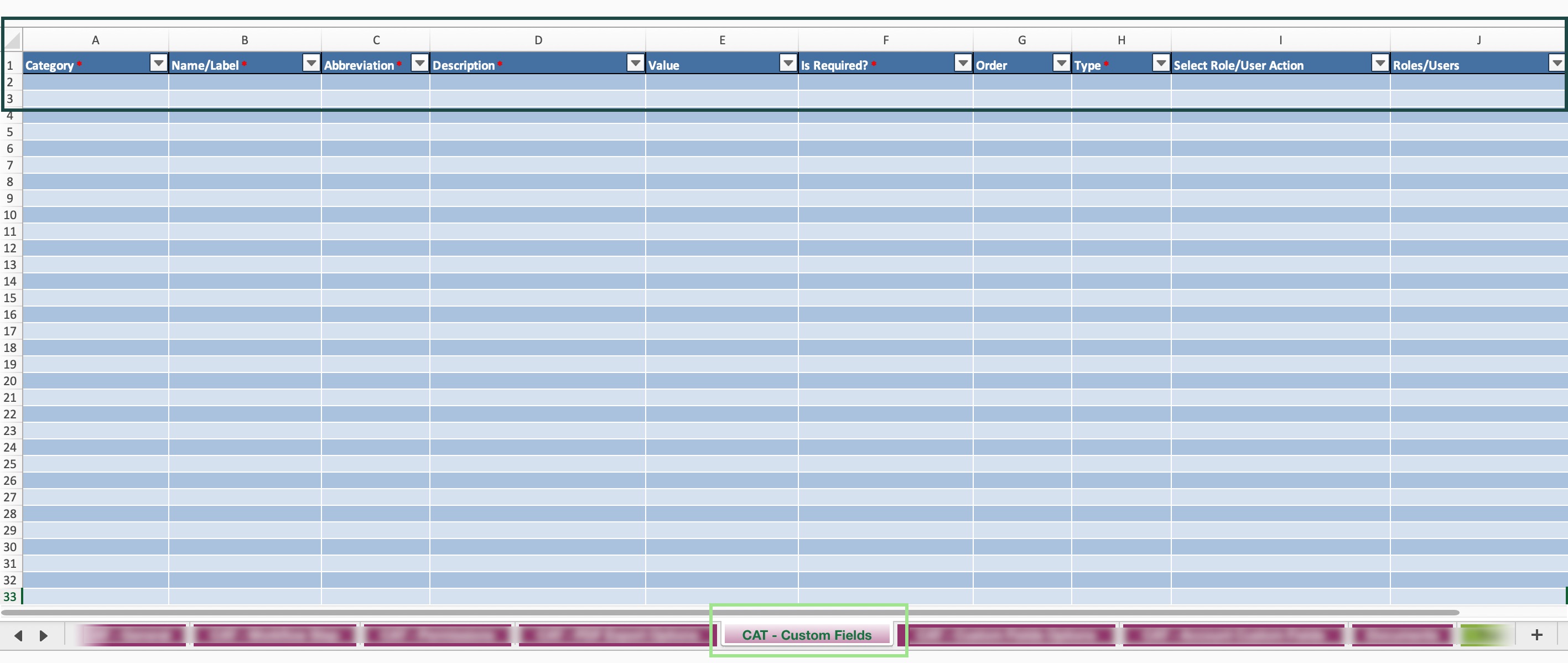The image size is (1568, 663).
Task: Click the Type header cell
Action: [1121, 64]
